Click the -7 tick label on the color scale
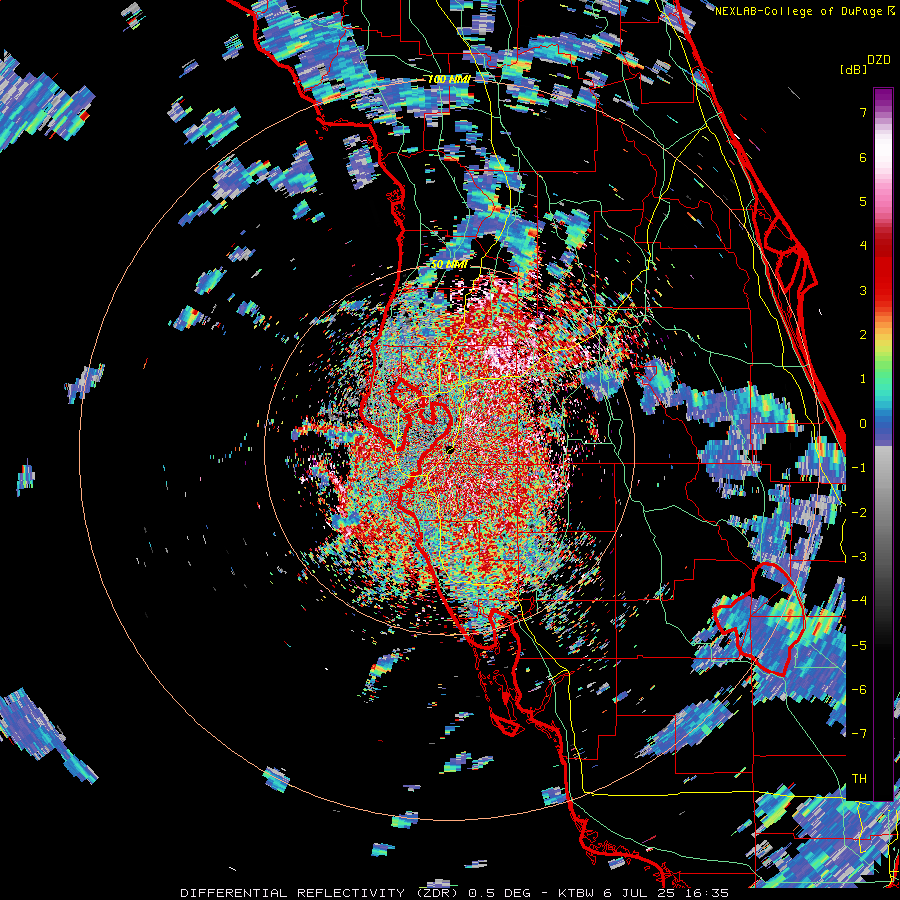The image size is (900, 900). [859, 734]
